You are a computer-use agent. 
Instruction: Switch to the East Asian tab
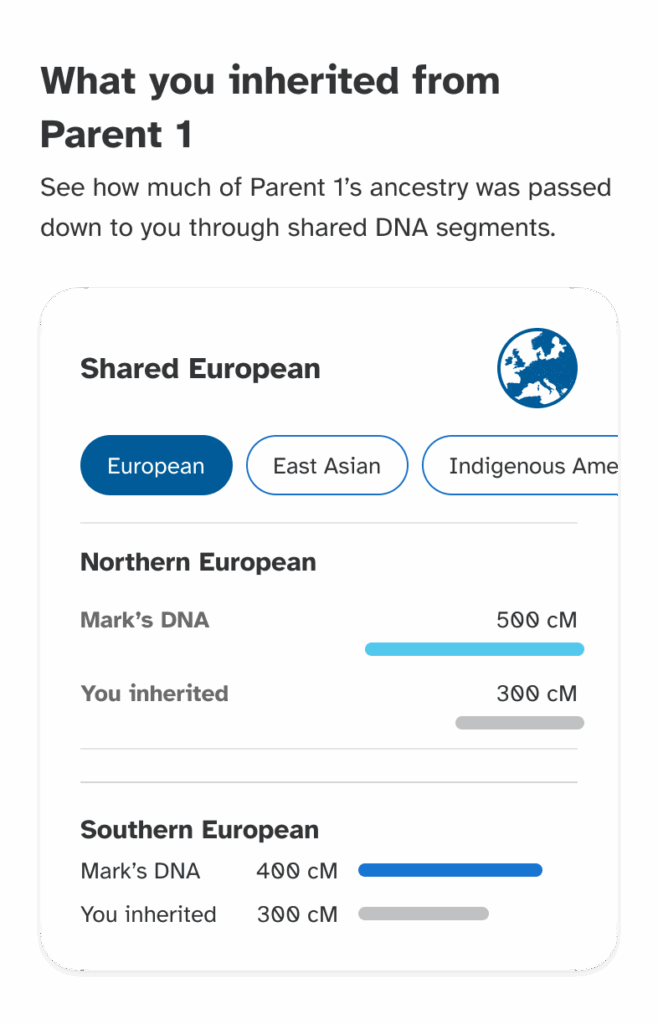pos(327,466)
